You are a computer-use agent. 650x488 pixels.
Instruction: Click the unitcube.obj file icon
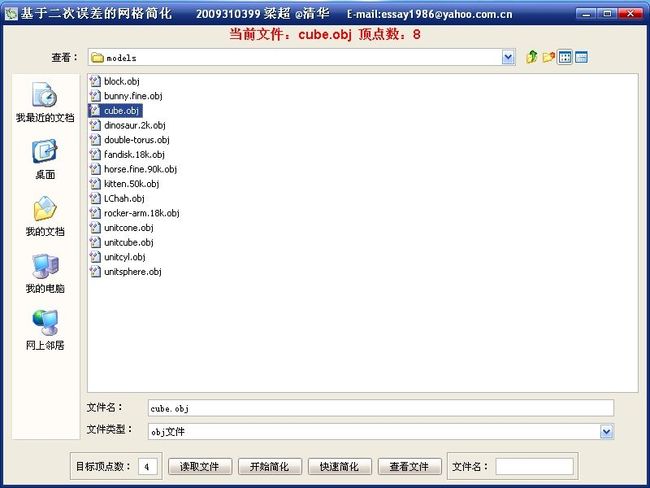(x=95, y=242)
